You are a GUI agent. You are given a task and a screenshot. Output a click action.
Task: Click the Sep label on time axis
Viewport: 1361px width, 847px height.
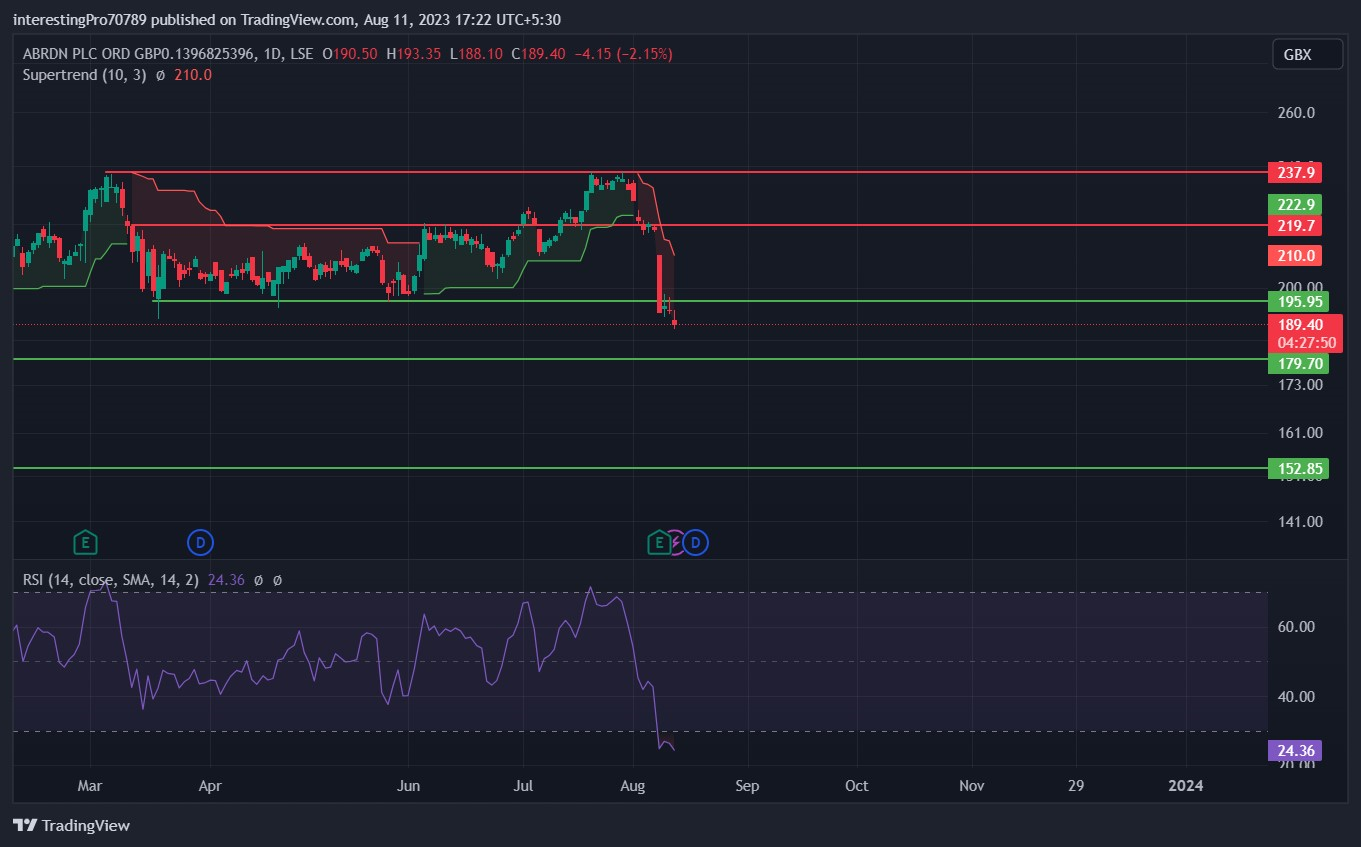coord(747,786)
